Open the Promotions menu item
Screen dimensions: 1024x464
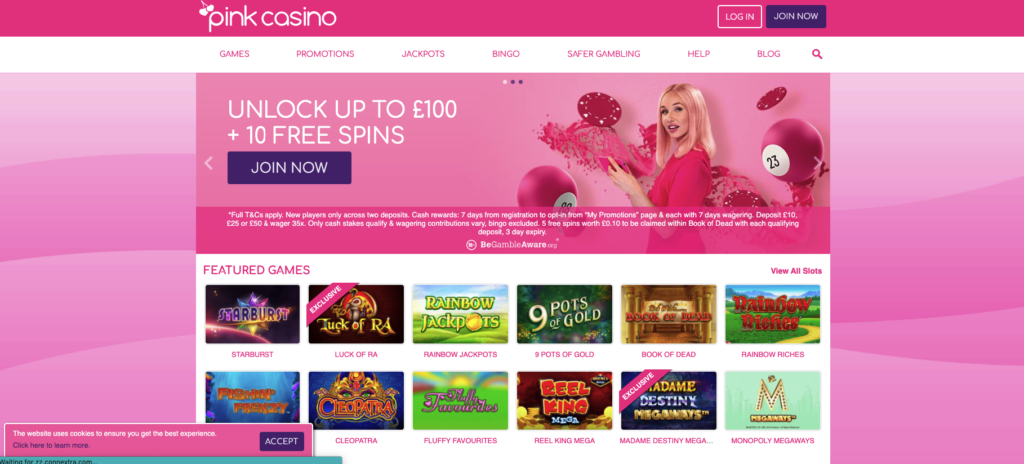click(x=325, y=54)
